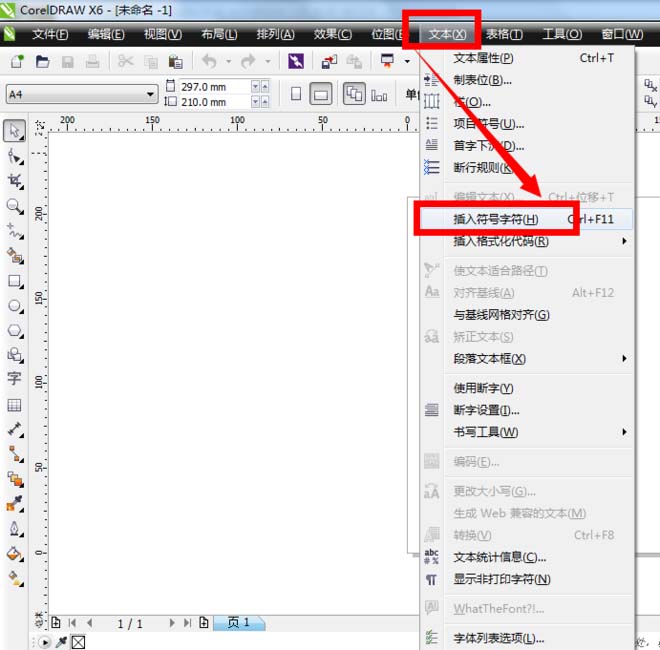Select the Outline pen tool
This screenshot has width=660, height=650.
tap(15, 529)
